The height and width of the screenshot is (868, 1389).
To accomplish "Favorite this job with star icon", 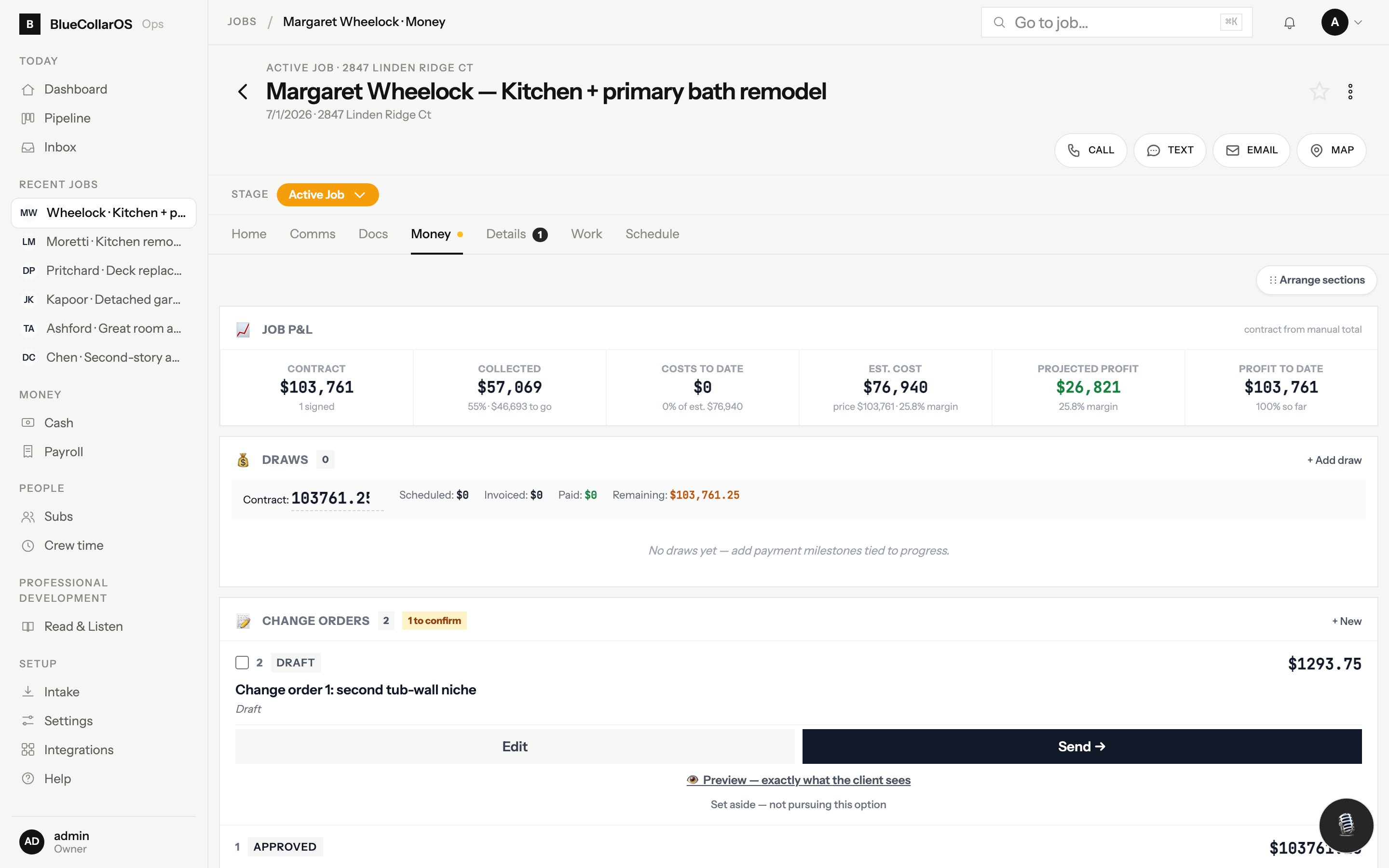I will (1319, 91).
